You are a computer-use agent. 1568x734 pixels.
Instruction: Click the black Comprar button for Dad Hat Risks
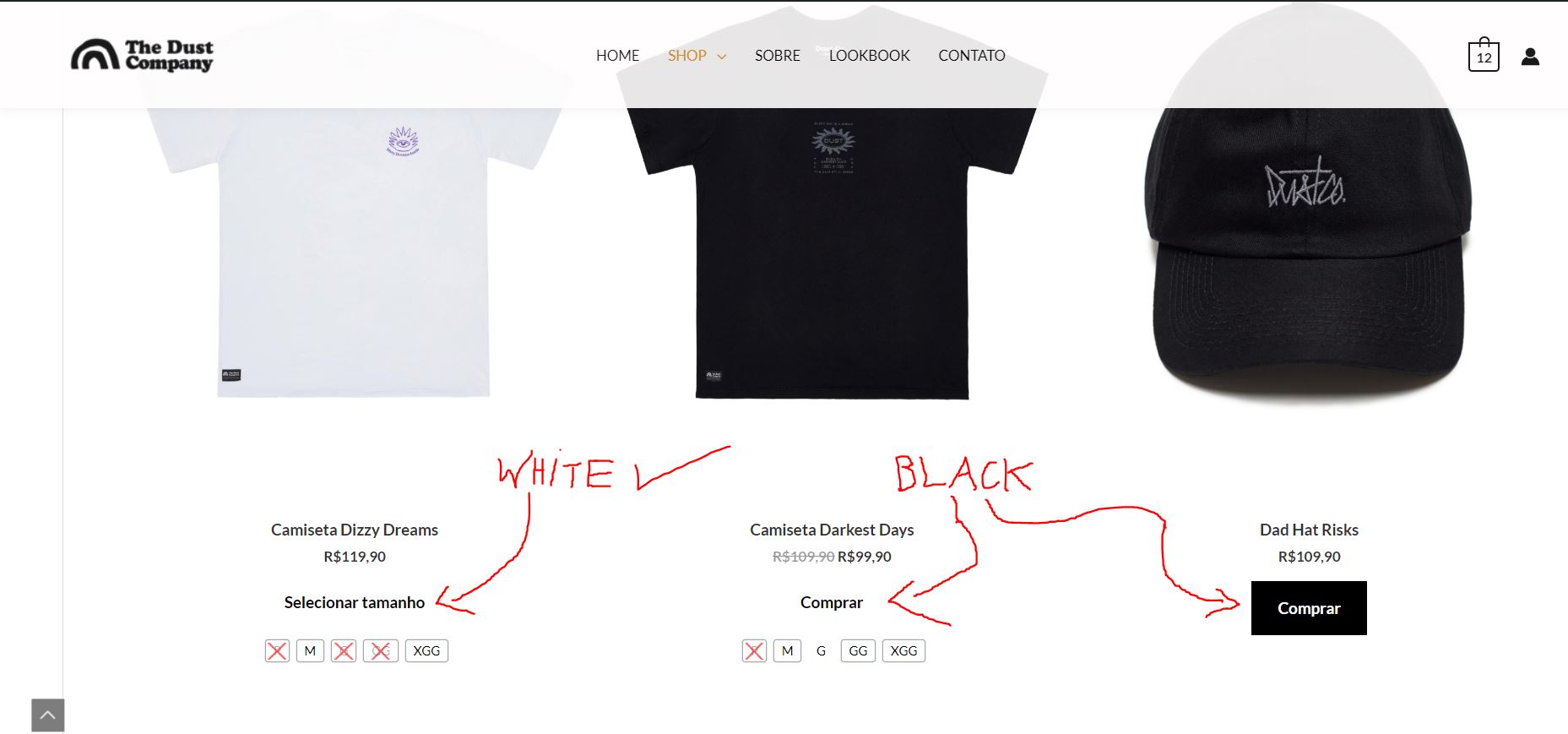coord(1309,608)
